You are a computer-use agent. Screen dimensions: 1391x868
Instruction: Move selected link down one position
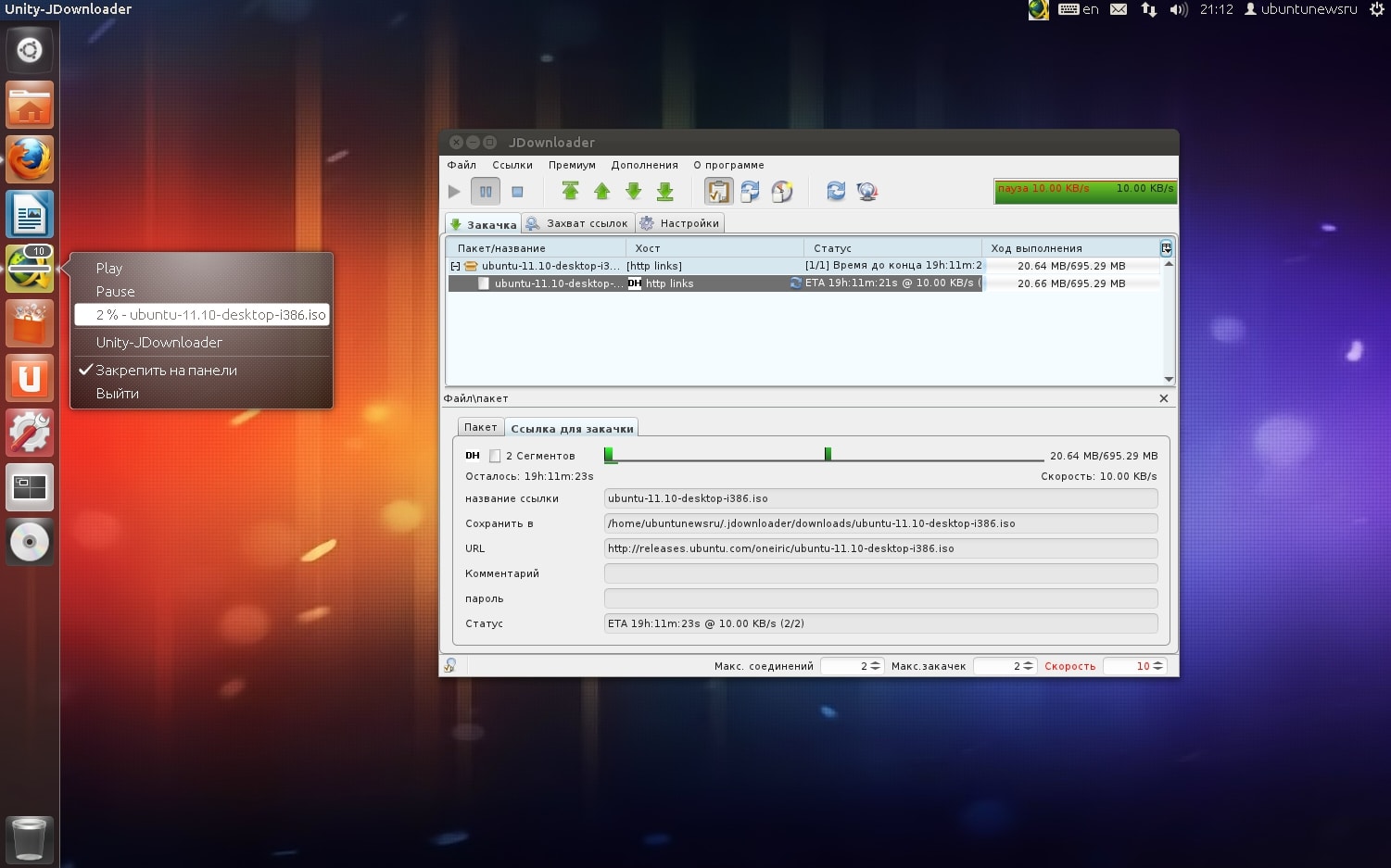tap(634, 191)
